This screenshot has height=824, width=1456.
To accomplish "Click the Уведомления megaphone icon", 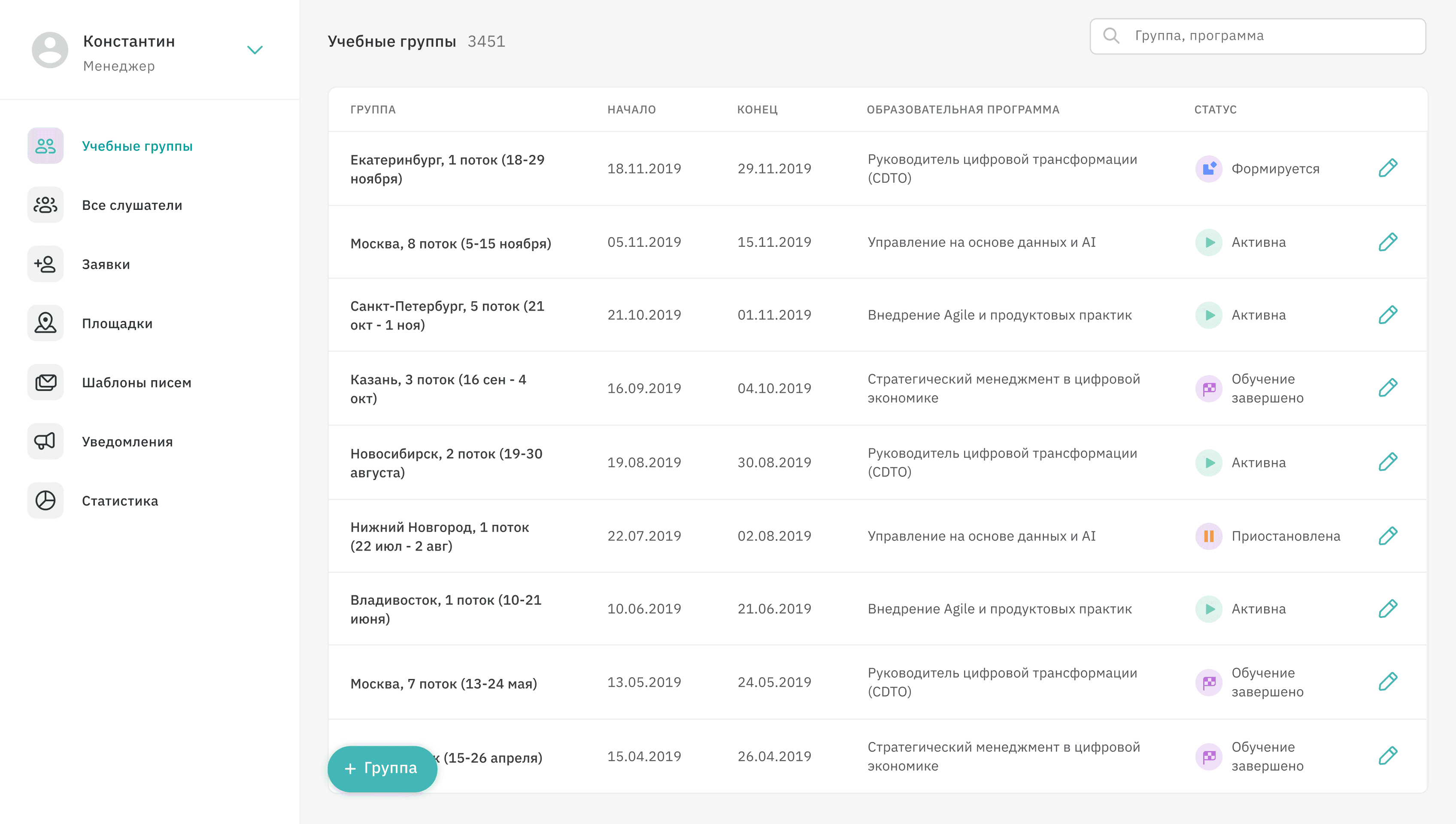I will pyautogui.click(x=45, y=442).
